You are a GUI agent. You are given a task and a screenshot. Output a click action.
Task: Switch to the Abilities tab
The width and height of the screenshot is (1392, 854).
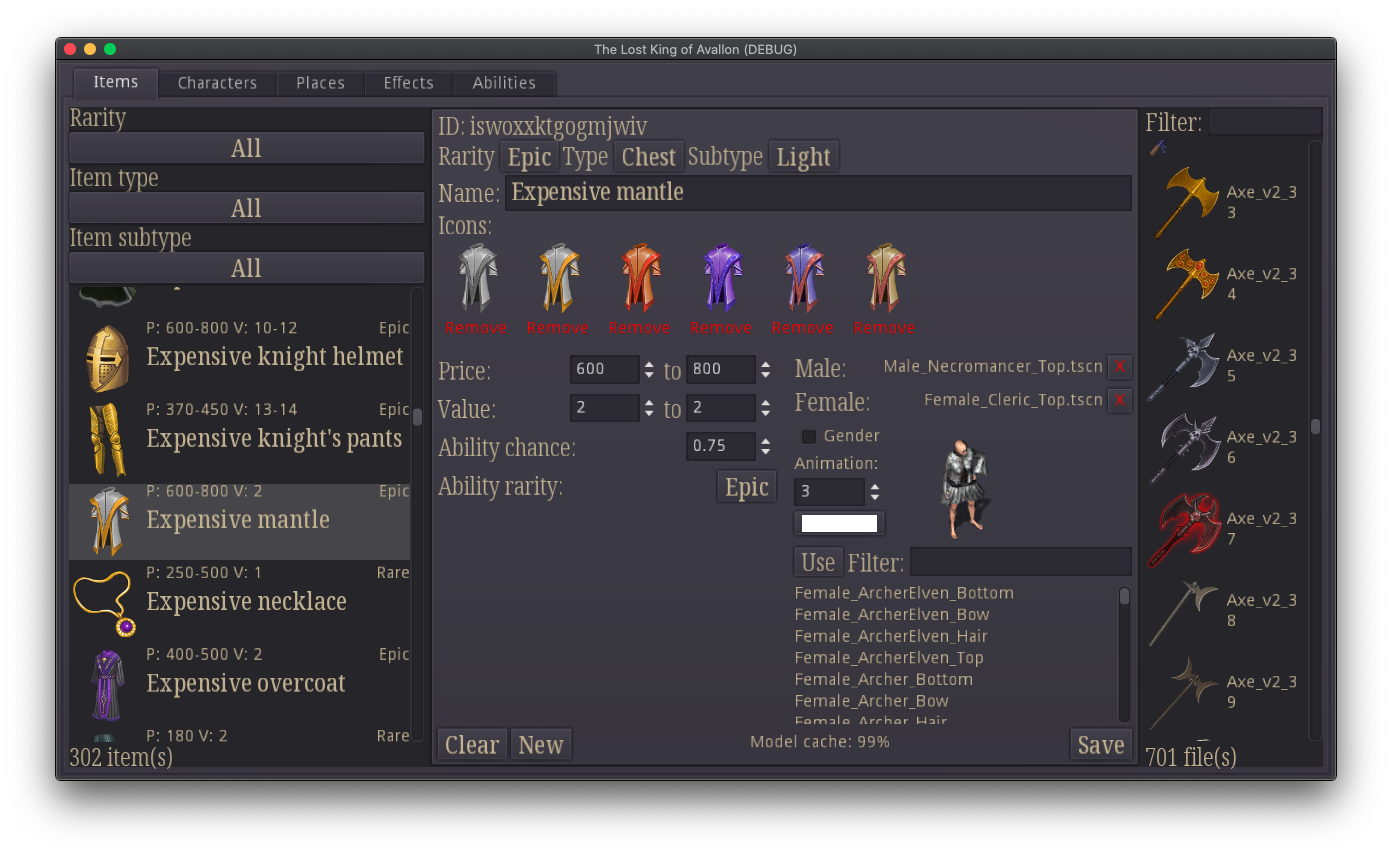(504, 83)
